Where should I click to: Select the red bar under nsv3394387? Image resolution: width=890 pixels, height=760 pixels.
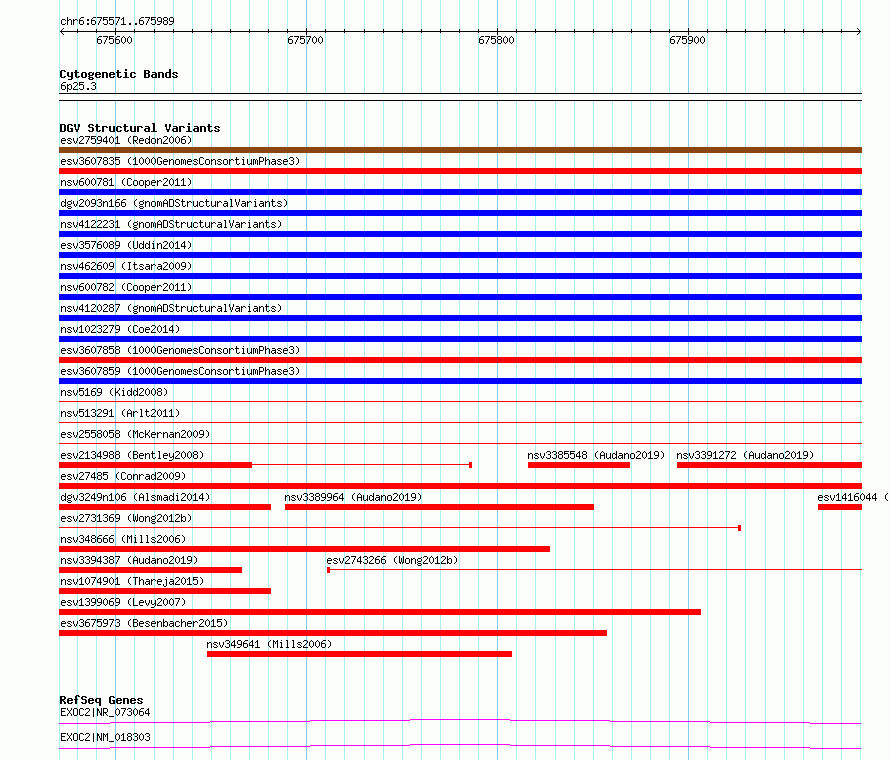[150, 570]
